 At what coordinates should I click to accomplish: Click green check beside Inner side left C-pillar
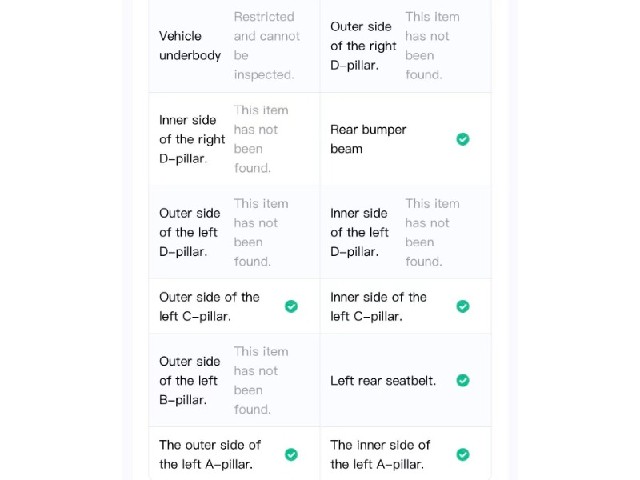click(x=462, y=307)
